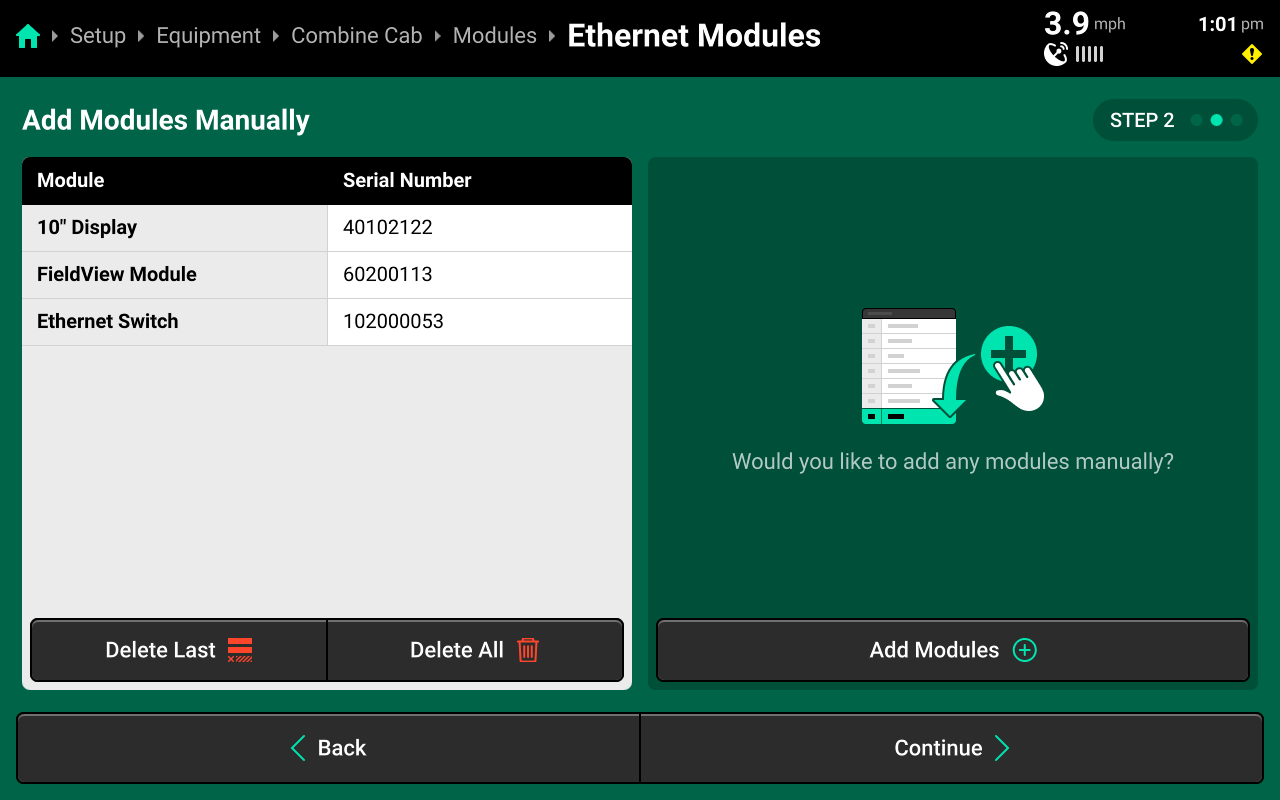The width and height of the screenshot is (1280, 800).
Task: Click the Delete Last rows icon
Action: [240, 650]
